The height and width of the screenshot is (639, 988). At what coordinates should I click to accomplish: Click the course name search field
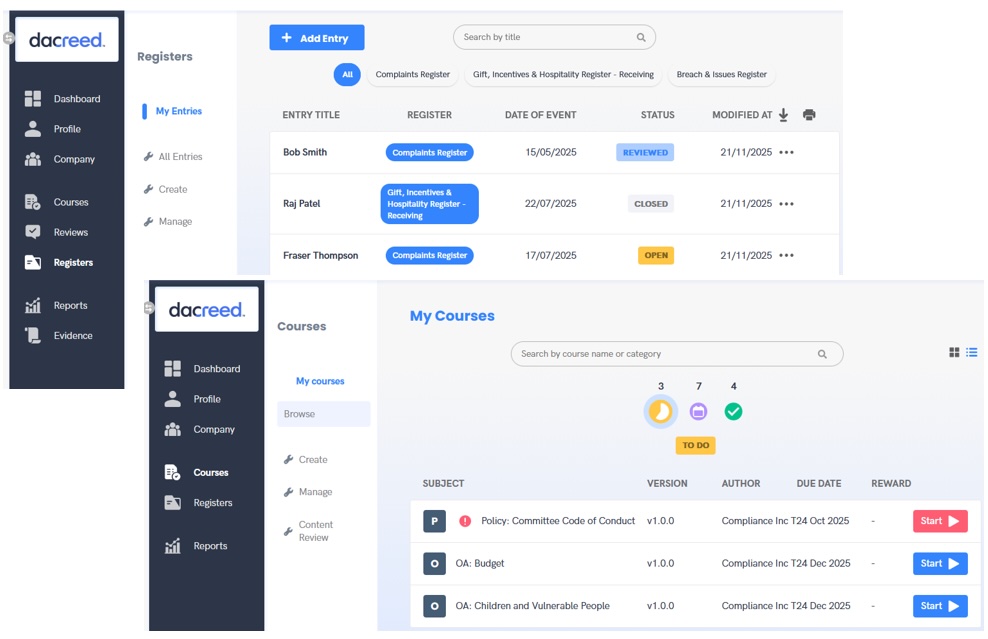(665, 354)
